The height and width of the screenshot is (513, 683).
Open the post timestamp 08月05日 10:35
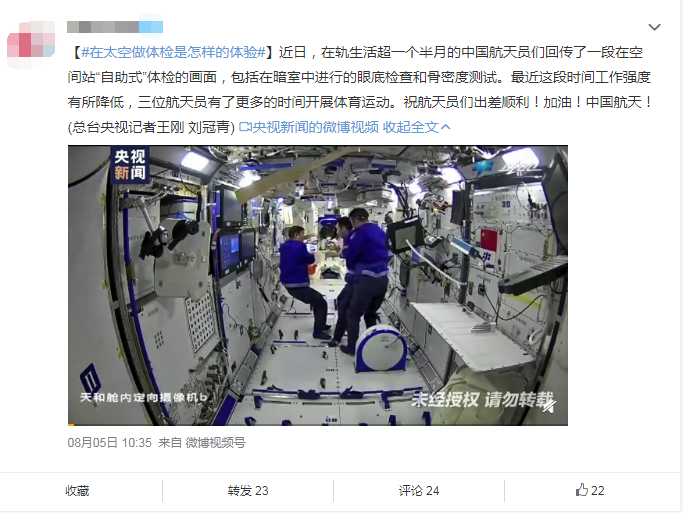[x=109, y=443]
